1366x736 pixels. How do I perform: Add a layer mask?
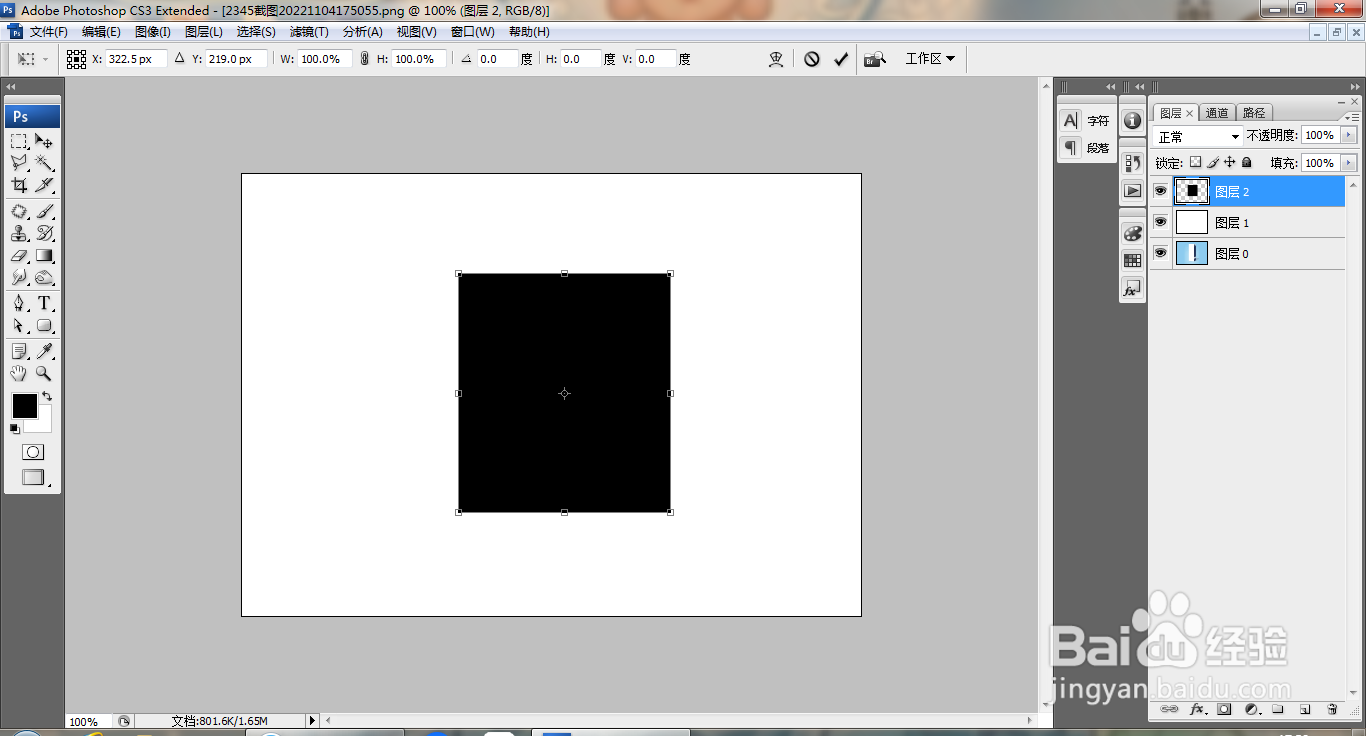pyautogui.click(x=1224, y=709)
